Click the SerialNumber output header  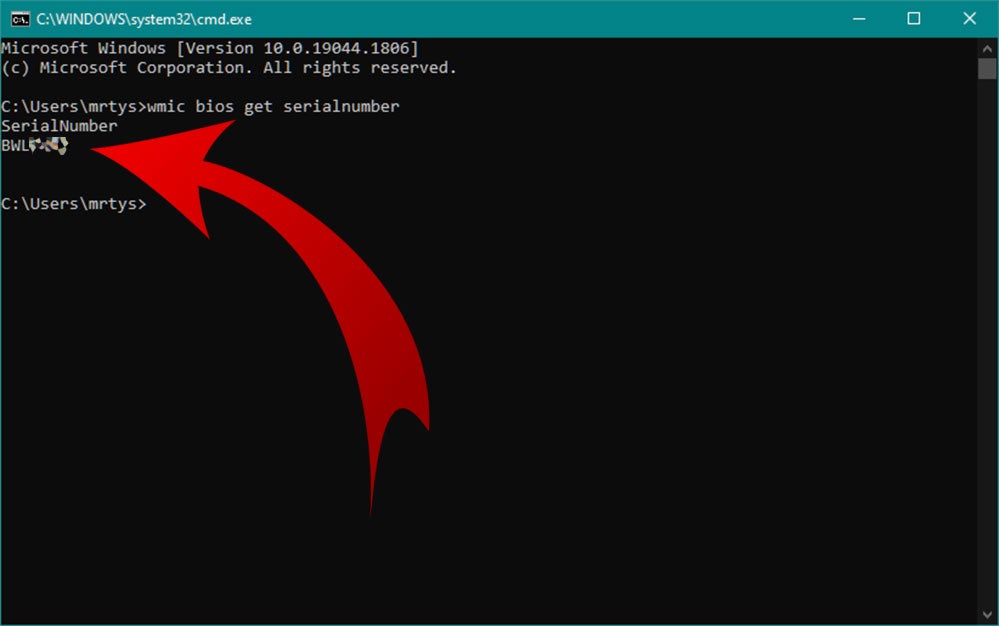click(x=59, y=125)
